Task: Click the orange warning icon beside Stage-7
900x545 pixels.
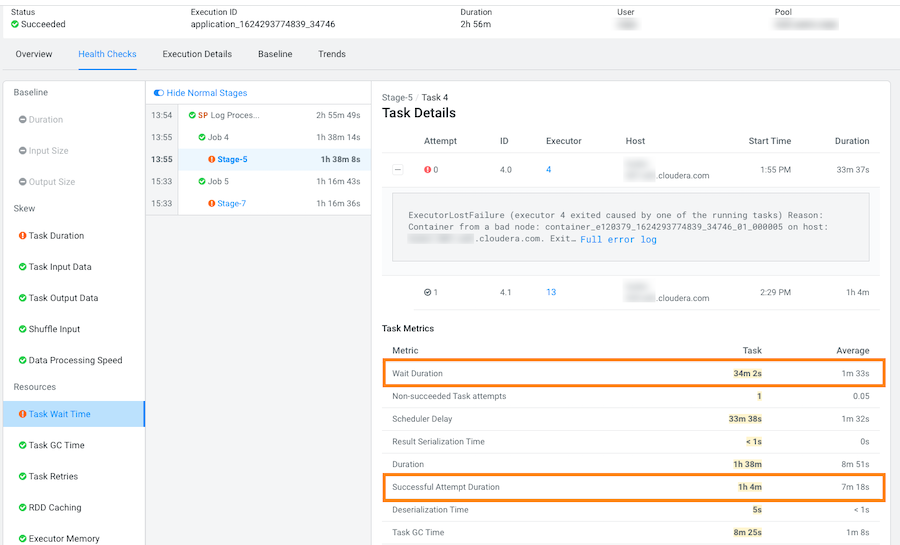Action: [x=211, y=203]
